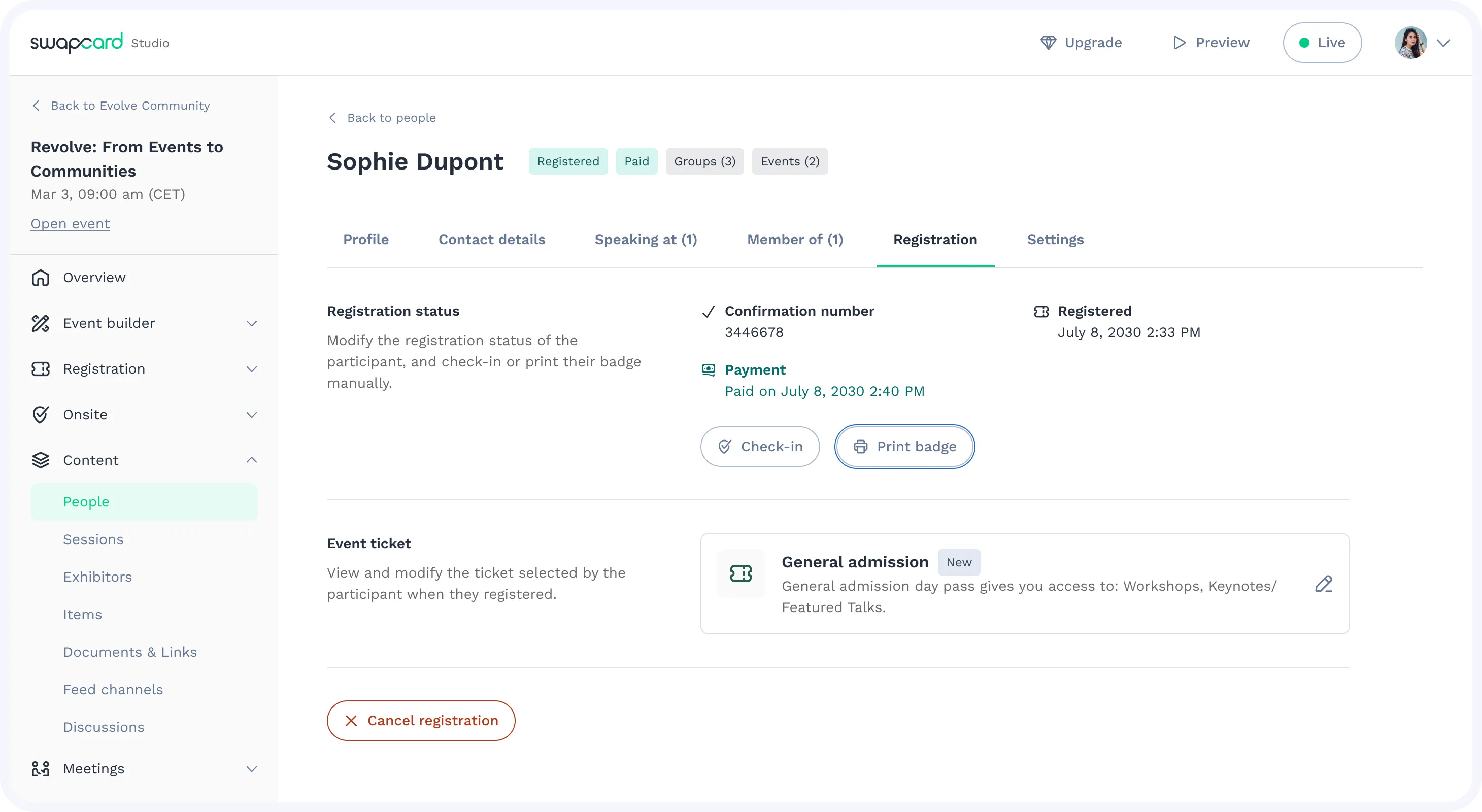The width and height of the screenshot is (1482, 812).
Task: Edit the General admission ticket with pencil icon
Action: pos(1324,584)
